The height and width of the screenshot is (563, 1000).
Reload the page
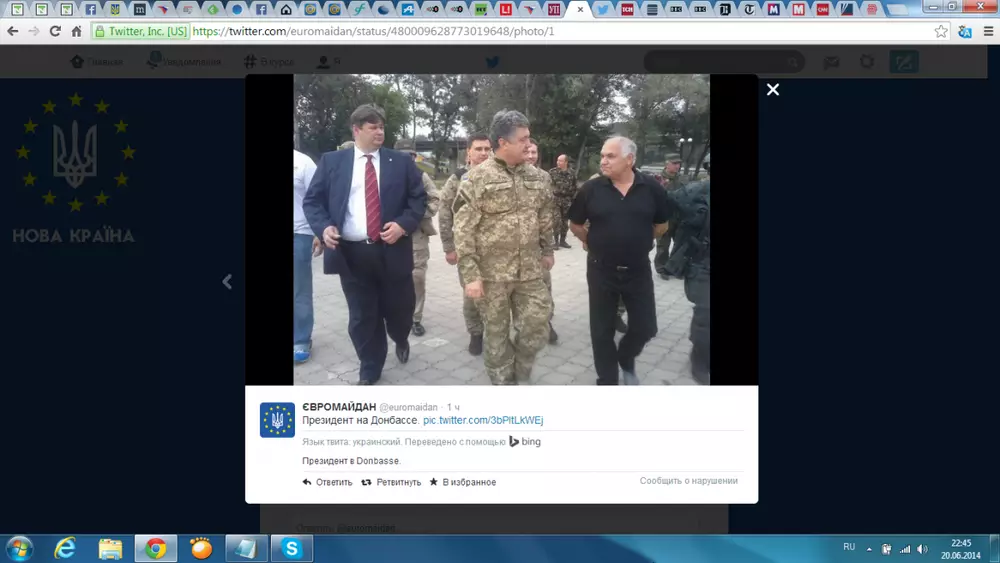click(55, 31)
